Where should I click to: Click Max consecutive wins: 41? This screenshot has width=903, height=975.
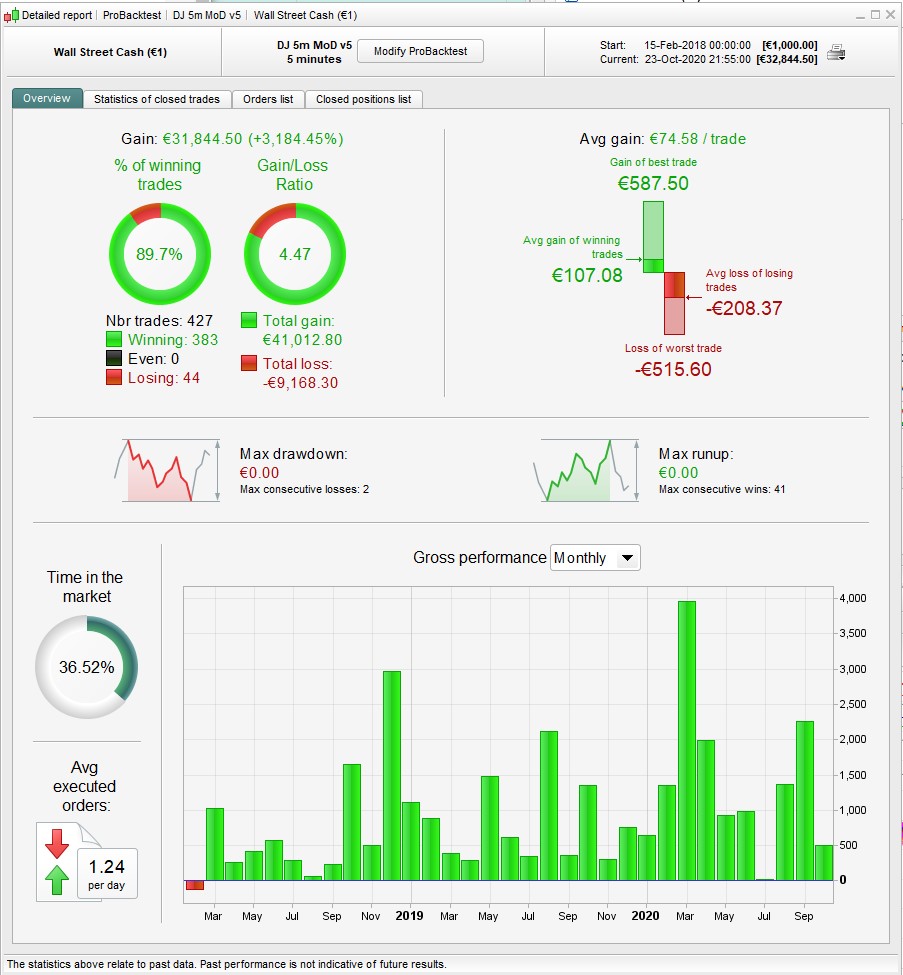(x=722, y=489)
